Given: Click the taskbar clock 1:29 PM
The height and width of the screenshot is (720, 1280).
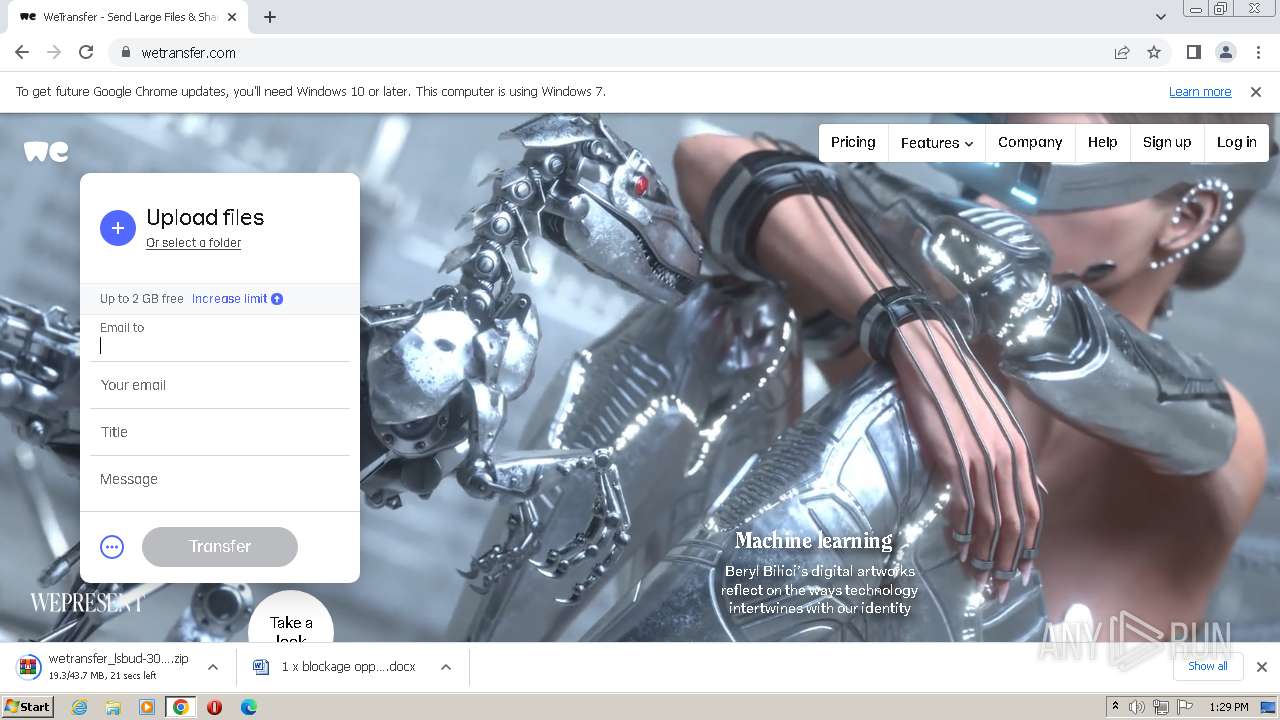Looking at the screenshot, I should [1229, 707].
